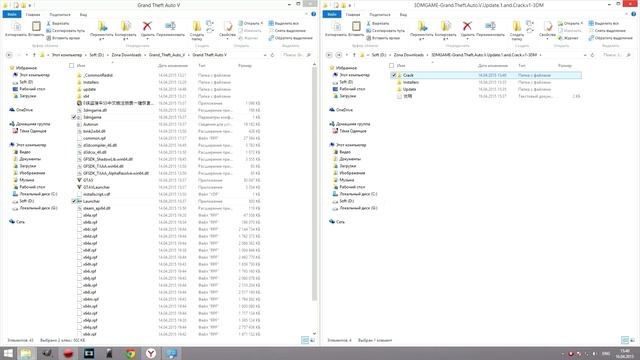Image resolution: width=640 pixels, height=360 pixels.
Task: Open recent locations dropdown in left window
Action: tap(27, 55)
